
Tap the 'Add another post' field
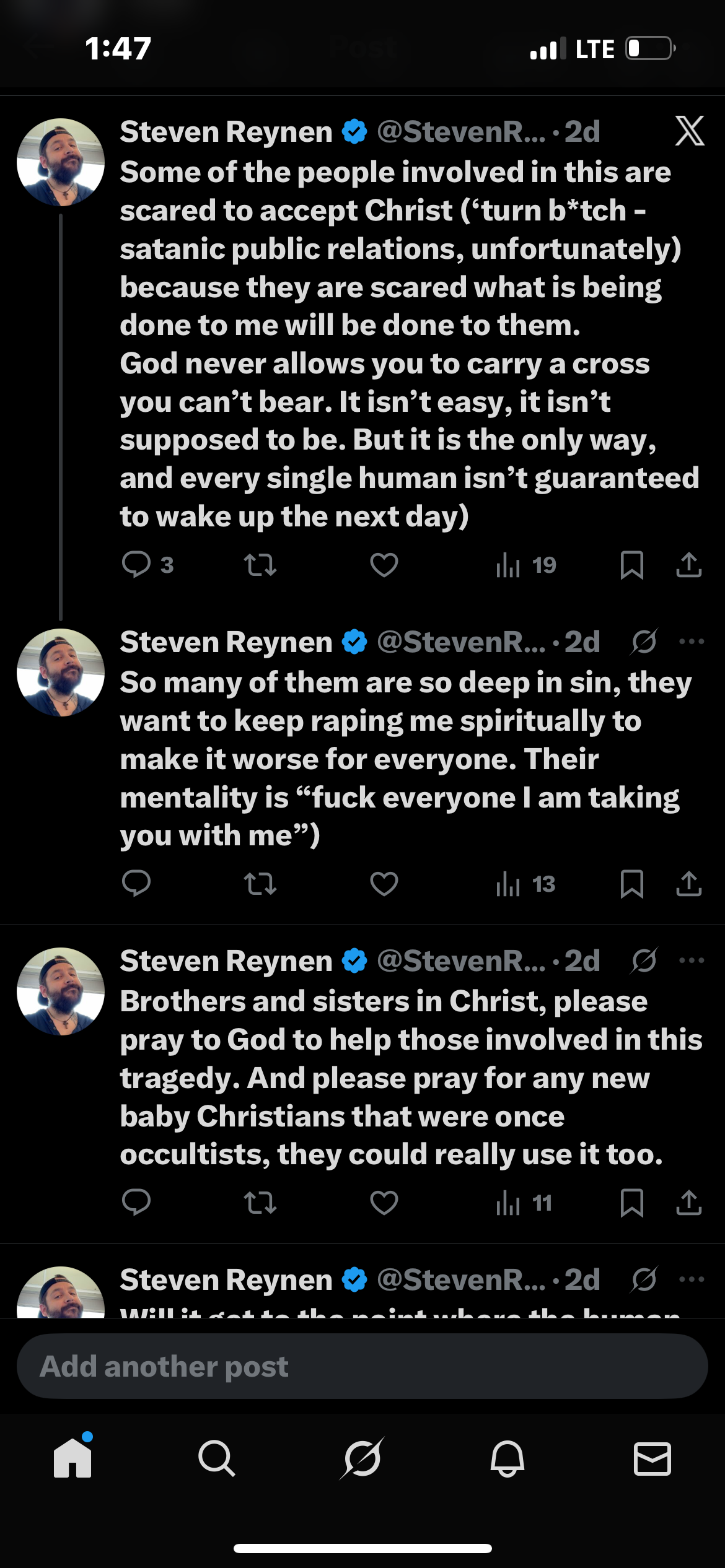click(362, 1367)
